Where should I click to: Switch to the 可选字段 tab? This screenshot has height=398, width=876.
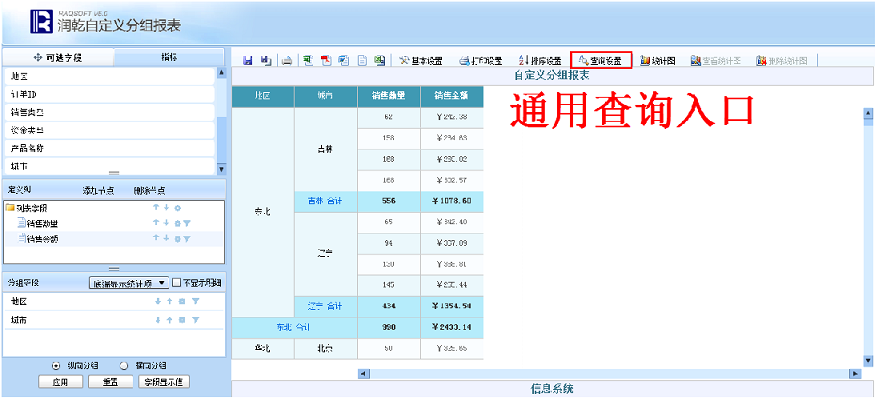click(58, 58)
